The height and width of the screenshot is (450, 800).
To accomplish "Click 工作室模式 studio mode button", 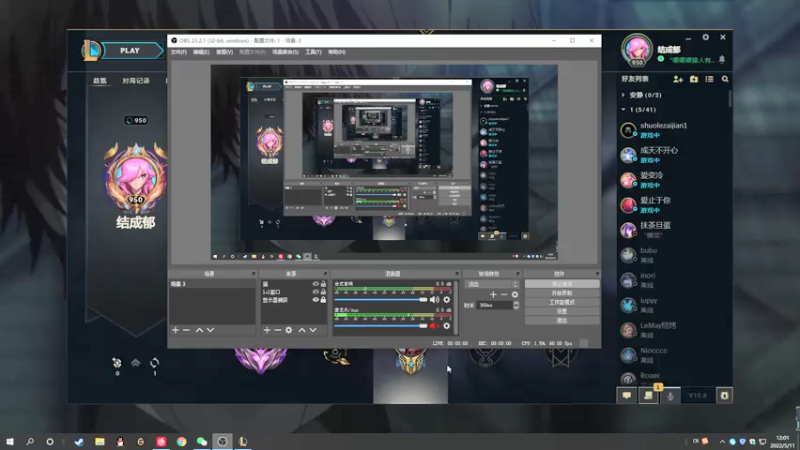I will pos(562,302).
